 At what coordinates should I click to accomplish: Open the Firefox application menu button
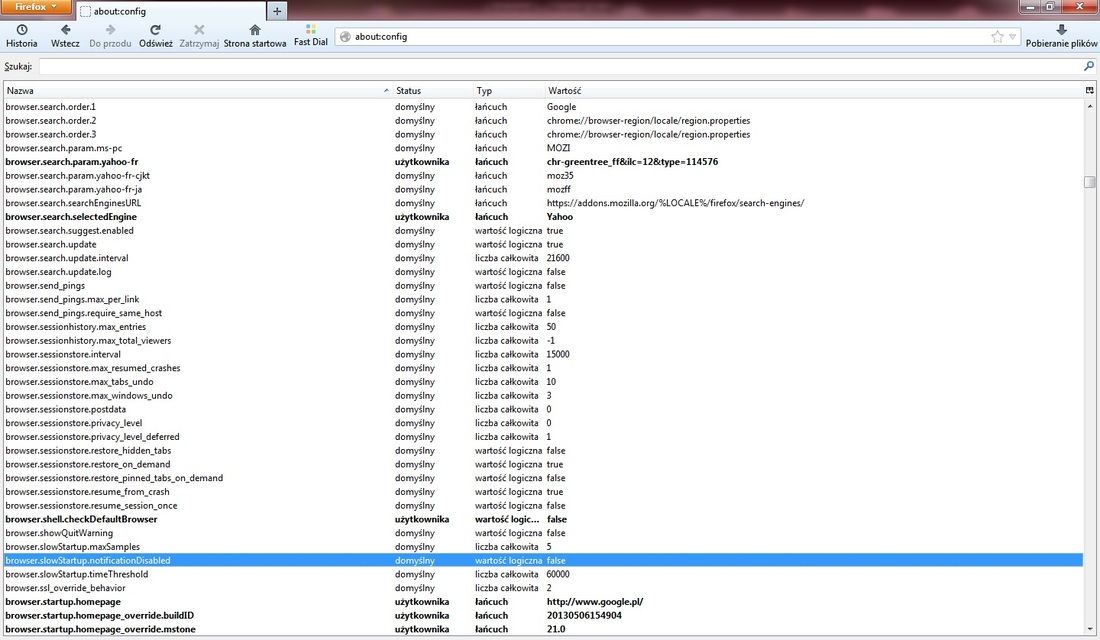pos(36,7)
